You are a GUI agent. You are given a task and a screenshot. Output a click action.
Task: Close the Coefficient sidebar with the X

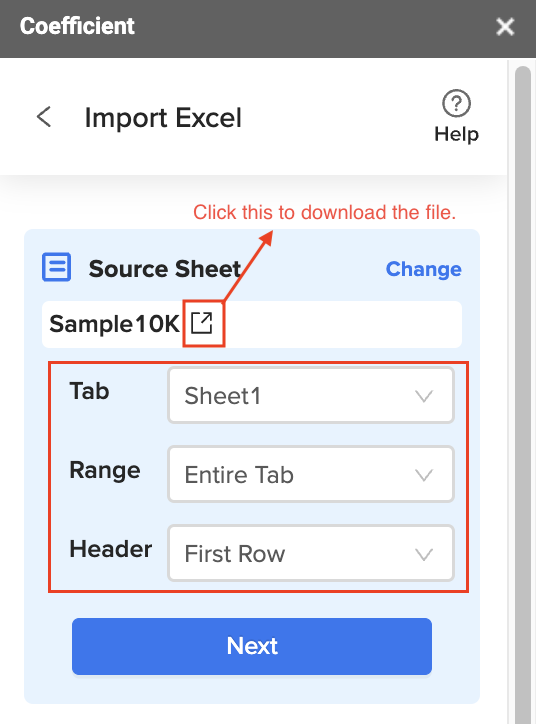(x=505, y=27)
